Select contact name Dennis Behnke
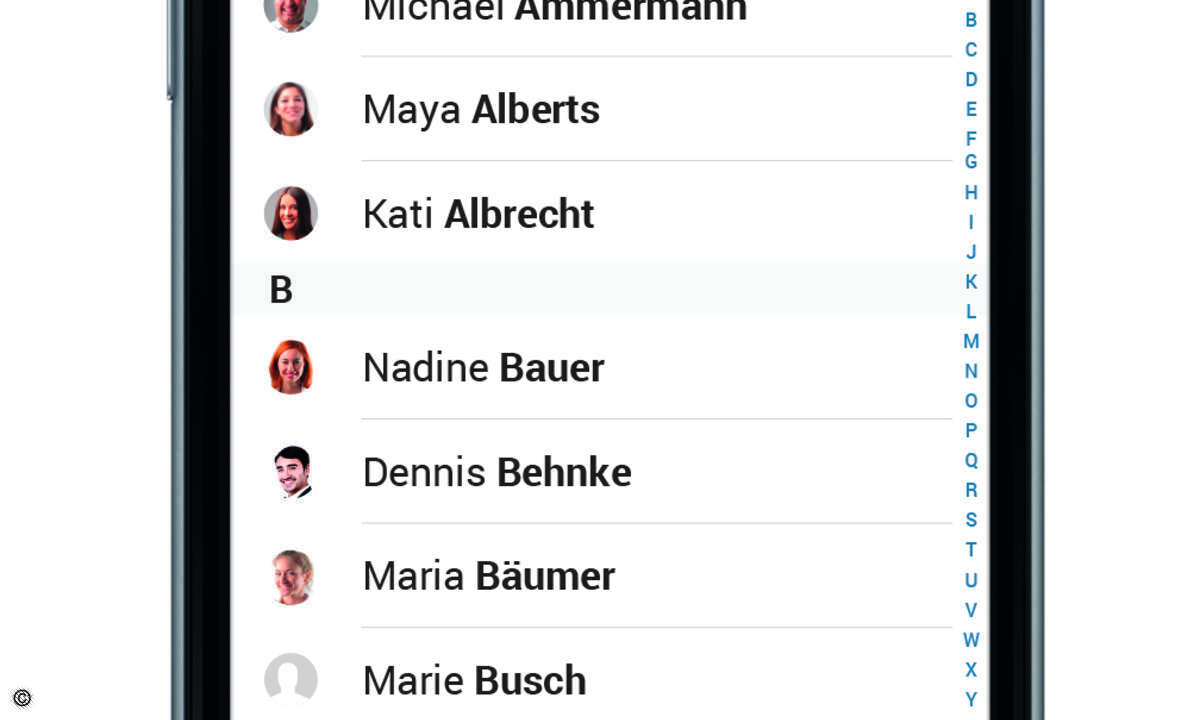This screenshot has width=1200, height=720. (497, 472)
